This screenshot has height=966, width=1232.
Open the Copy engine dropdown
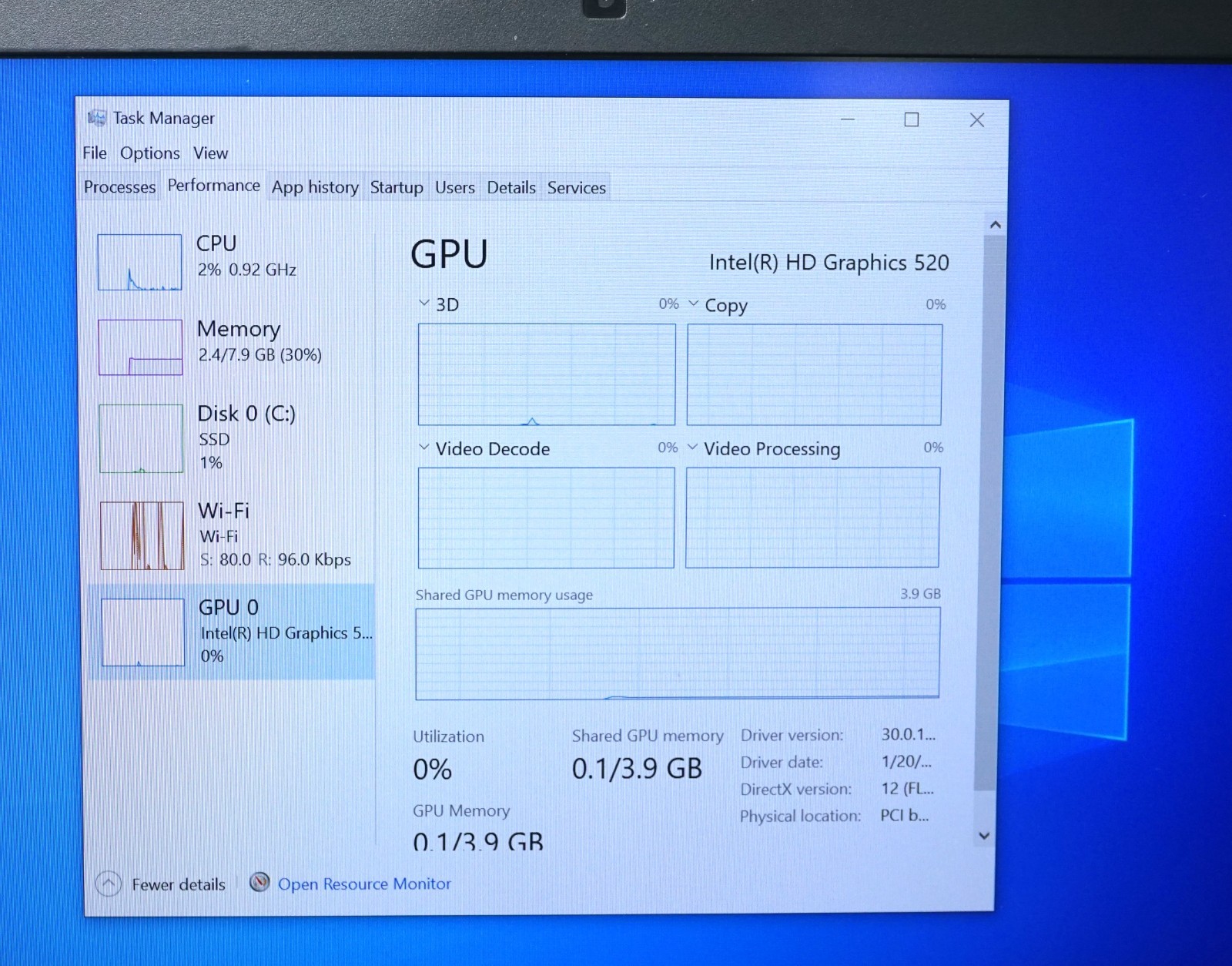pyautogui.click(x=693, y=304)
